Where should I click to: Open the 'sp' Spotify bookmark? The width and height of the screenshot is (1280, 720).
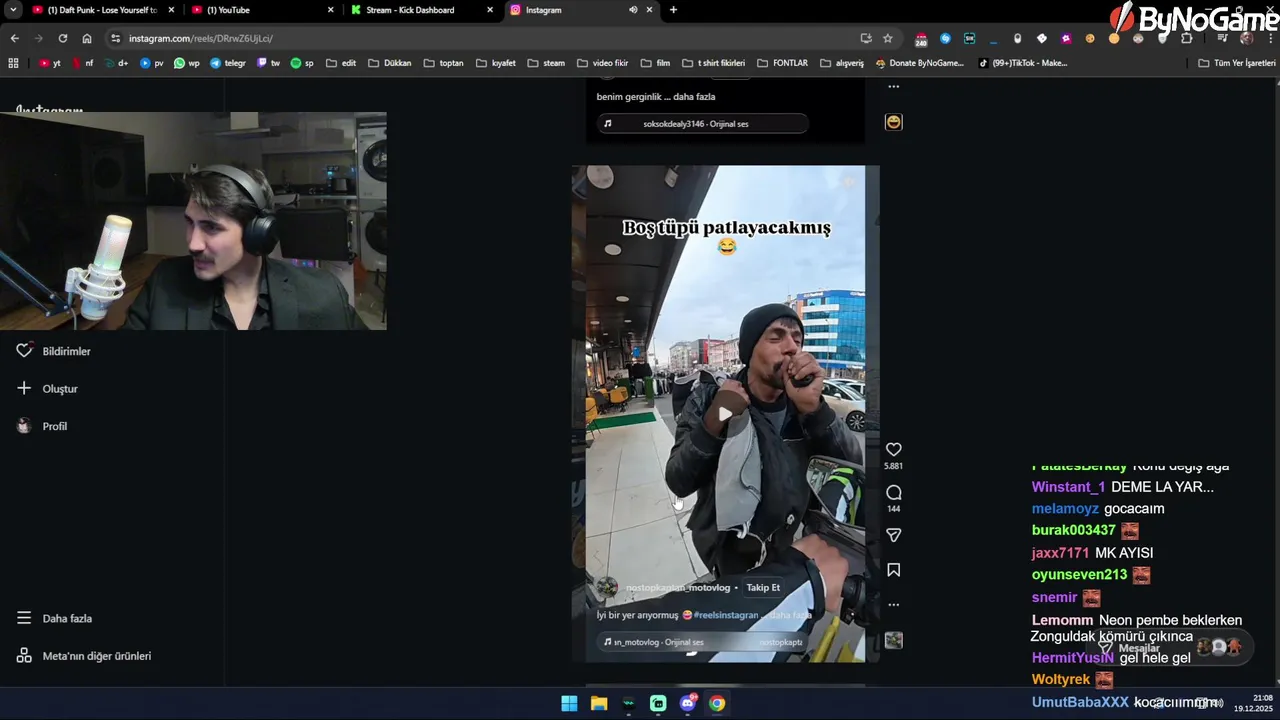[302, 63]
